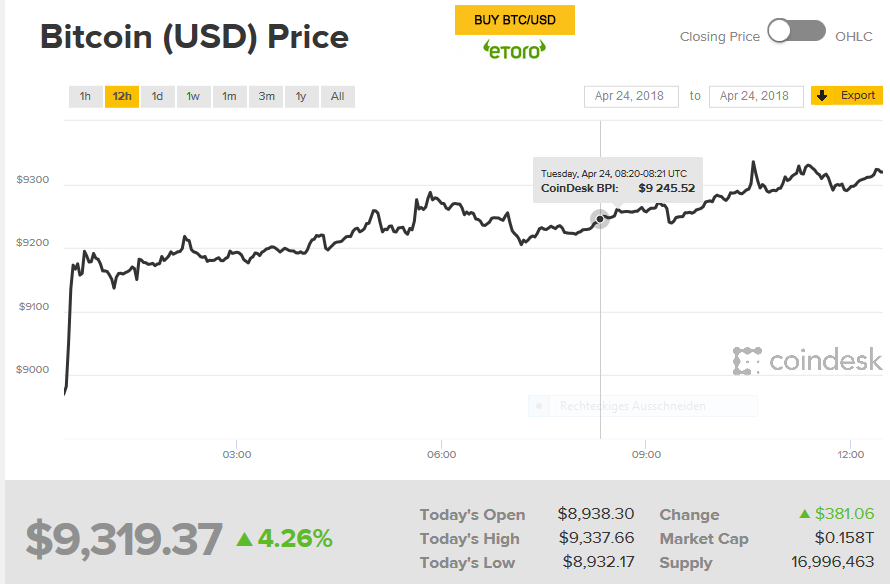Select the Closing Price mode label
Screen dimensions: 890x584
tap(720, 37)
